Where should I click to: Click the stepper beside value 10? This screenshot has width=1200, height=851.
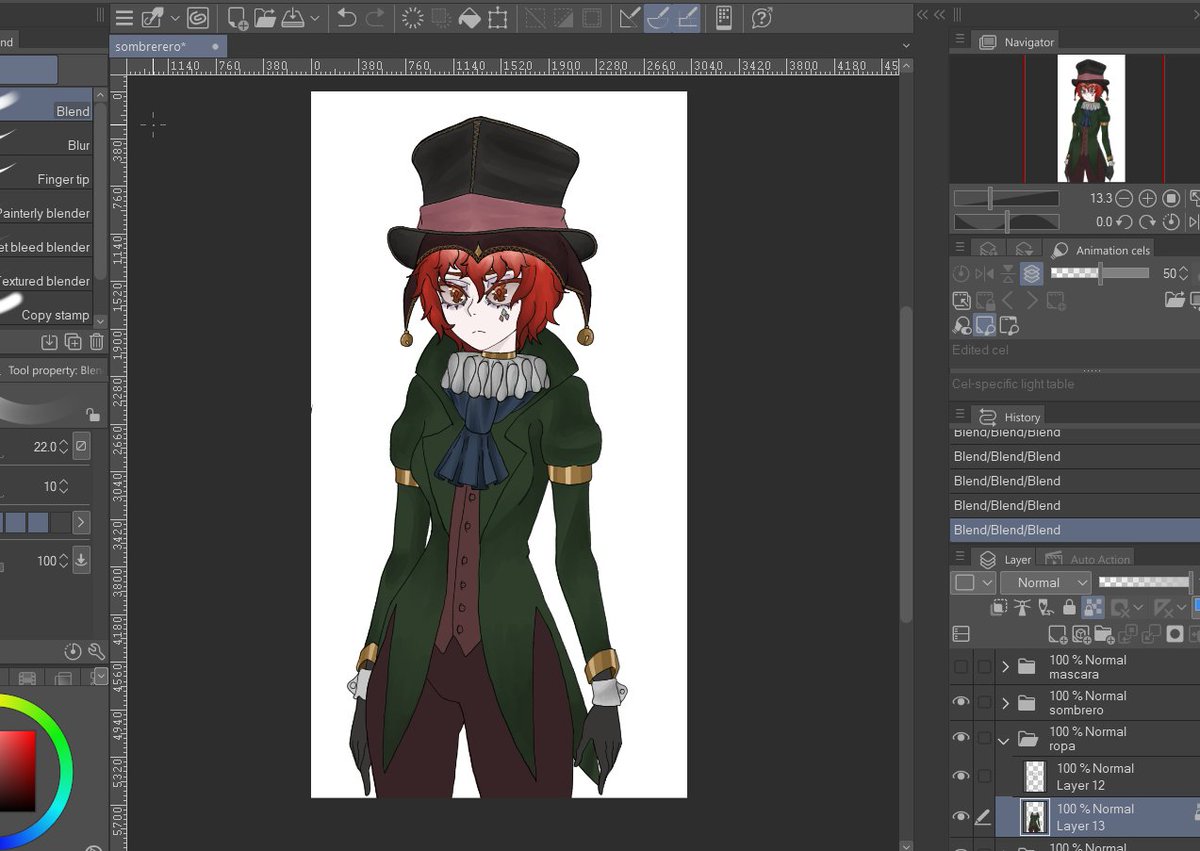(x=64, y=486)
